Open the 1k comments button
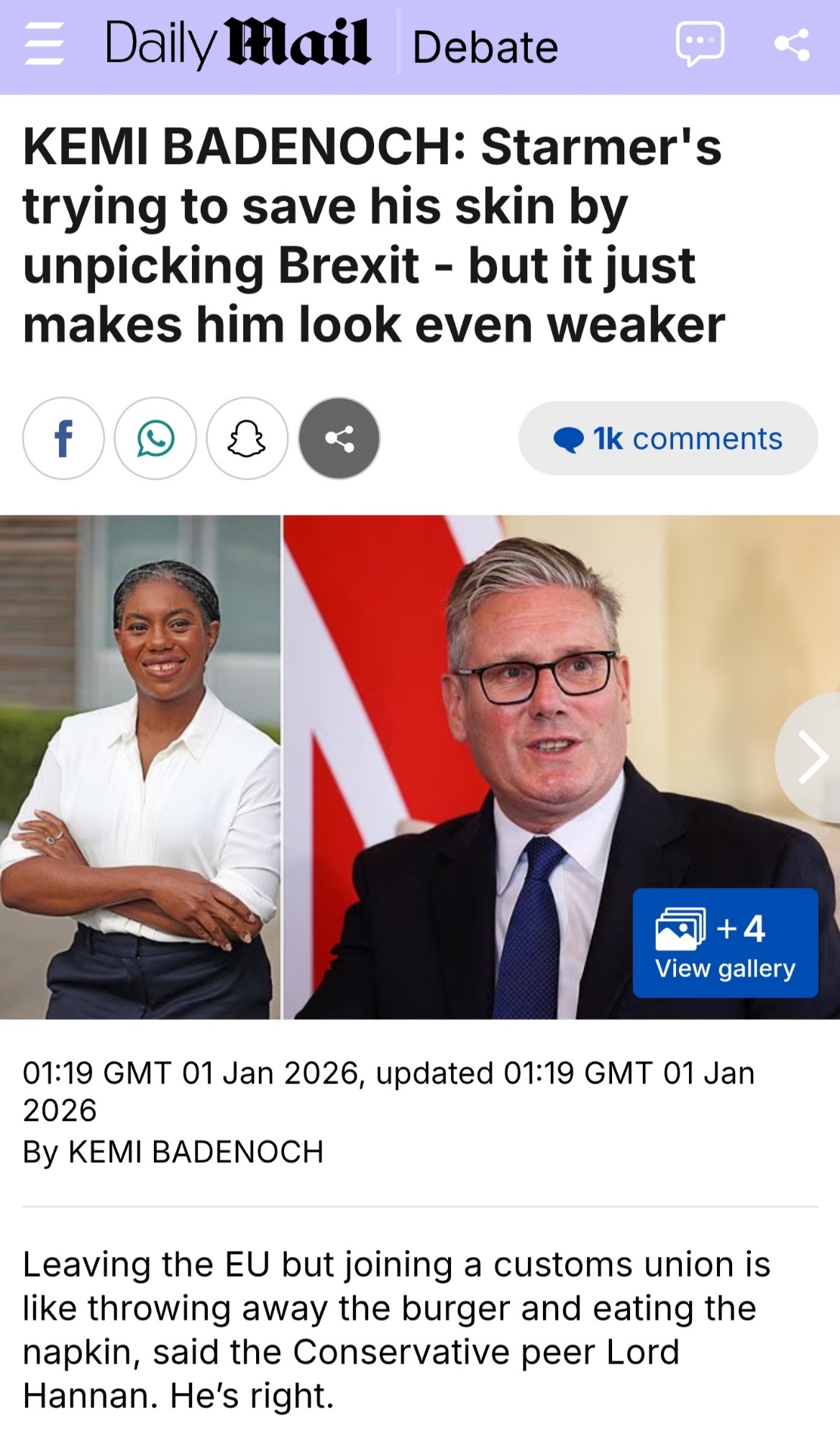Viewport: 840px width, 1439px height. coord(668,438)
